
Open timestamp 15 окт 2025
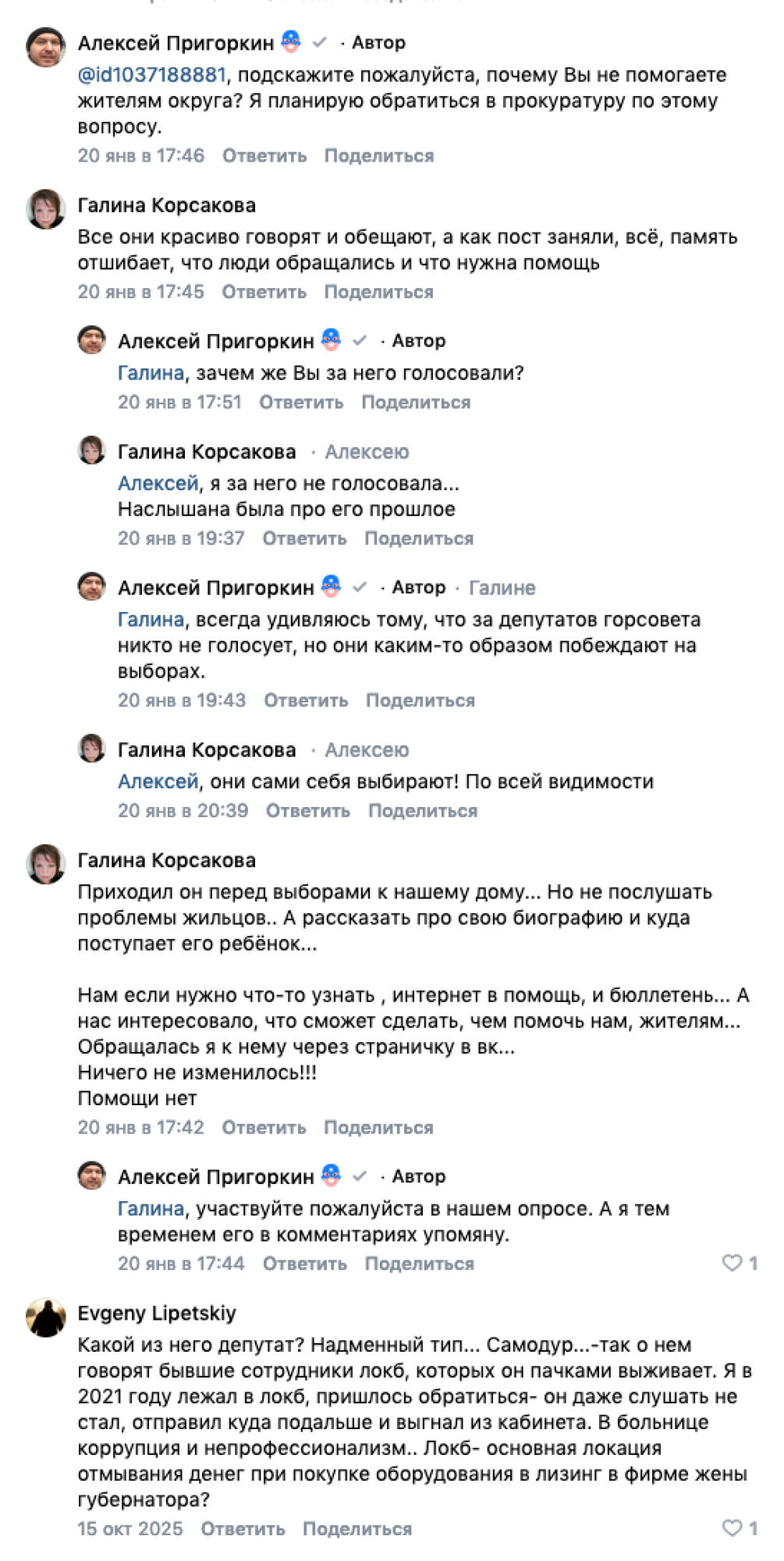(130, 1528)
